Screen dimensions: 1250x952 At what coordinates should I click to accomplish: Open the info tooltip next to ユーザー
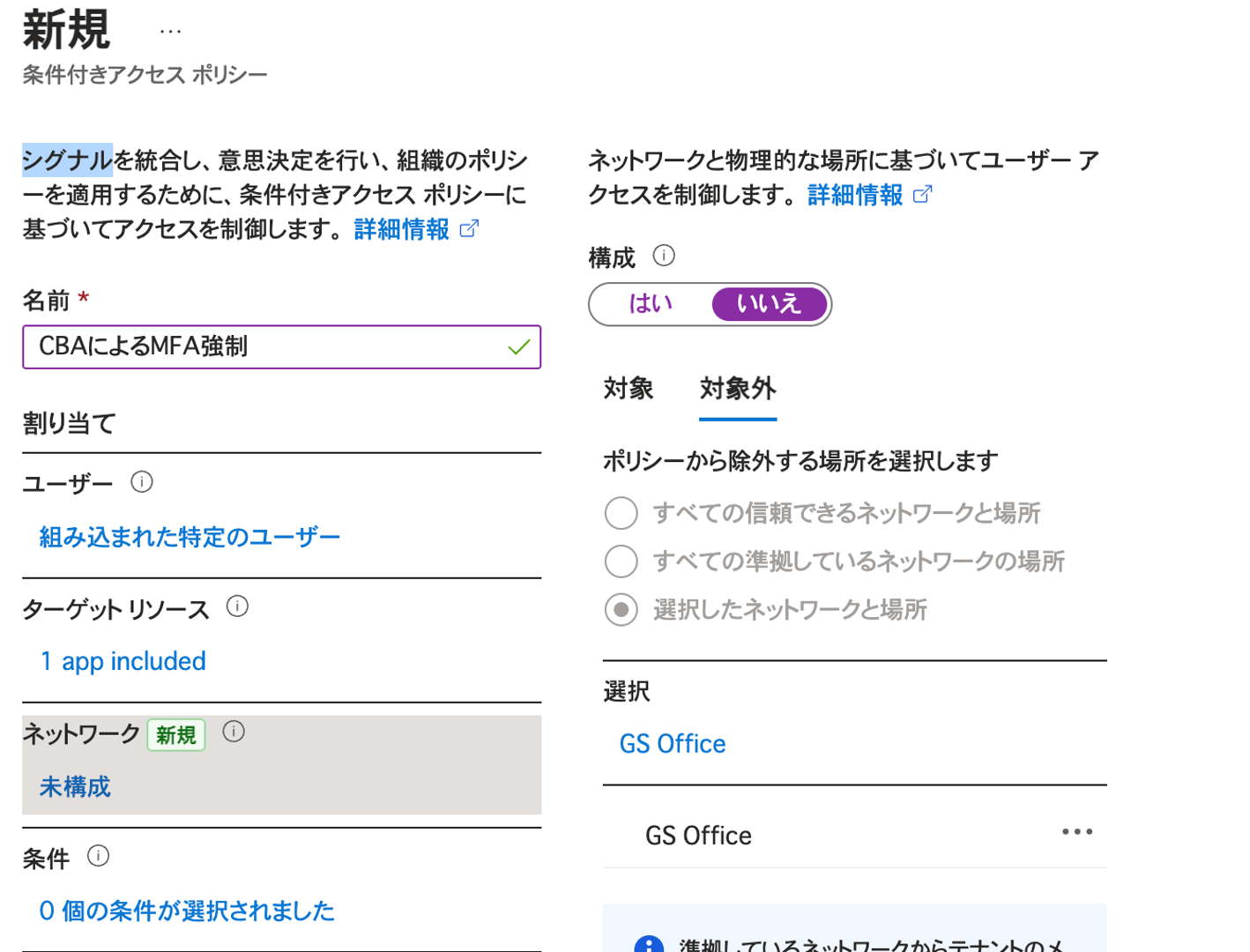pos(141,482)
